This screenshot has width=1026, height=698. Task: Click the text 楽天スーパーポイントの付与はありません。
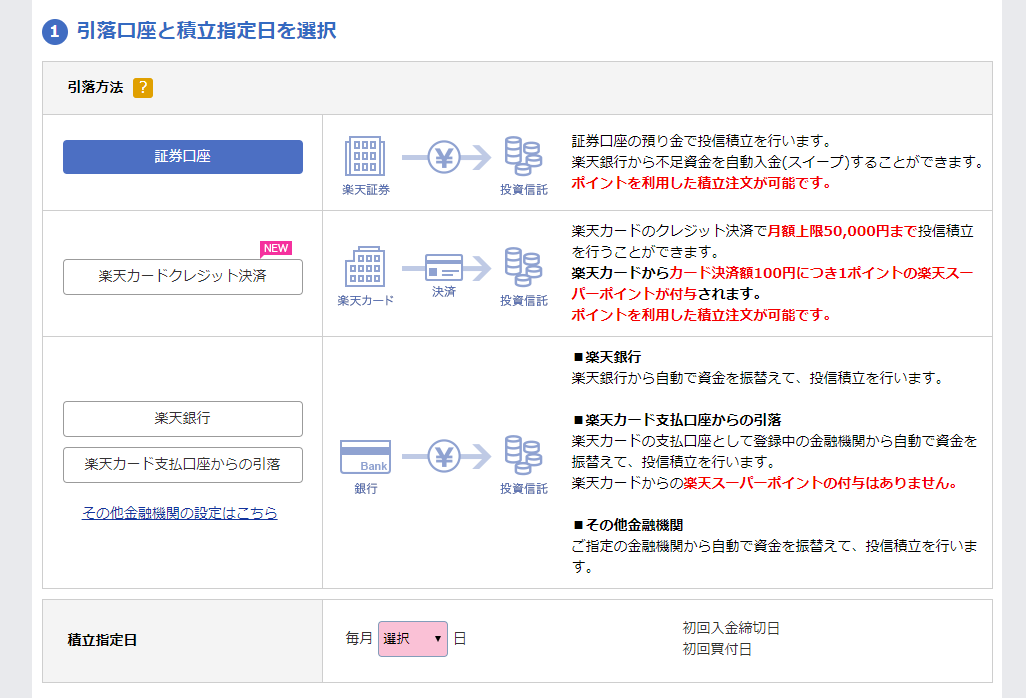822,483
